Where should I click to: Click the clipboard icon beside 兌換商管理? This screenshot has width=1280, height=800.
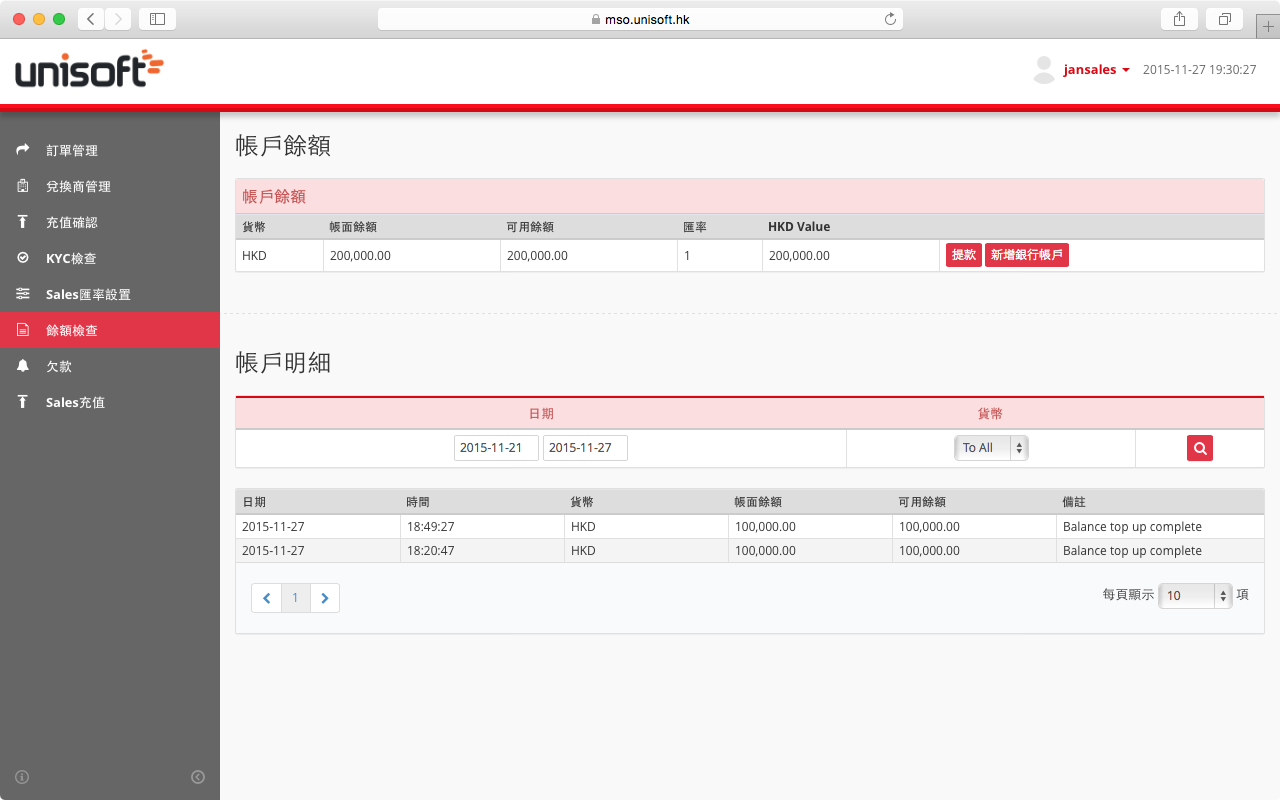[x=23, y=186]
